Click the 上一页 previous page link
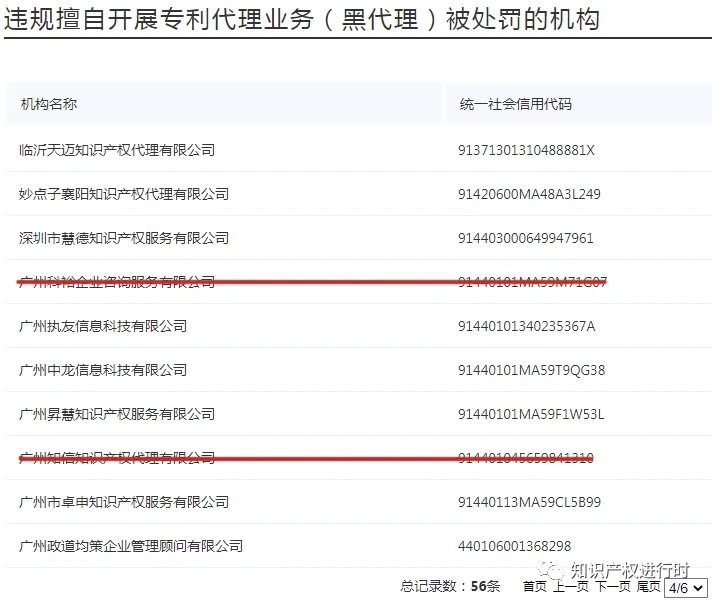This screenshot has width=712, height=601. pyautogui.click(x=570, y=586)
